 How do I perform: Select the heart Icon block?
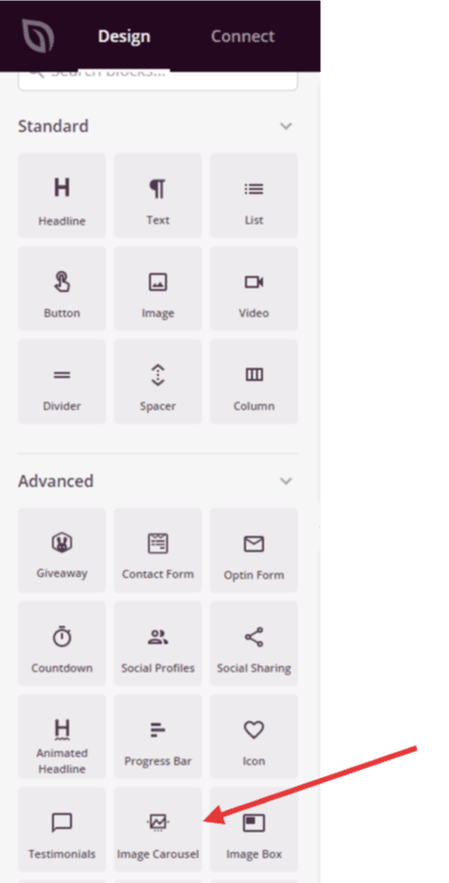254,736
